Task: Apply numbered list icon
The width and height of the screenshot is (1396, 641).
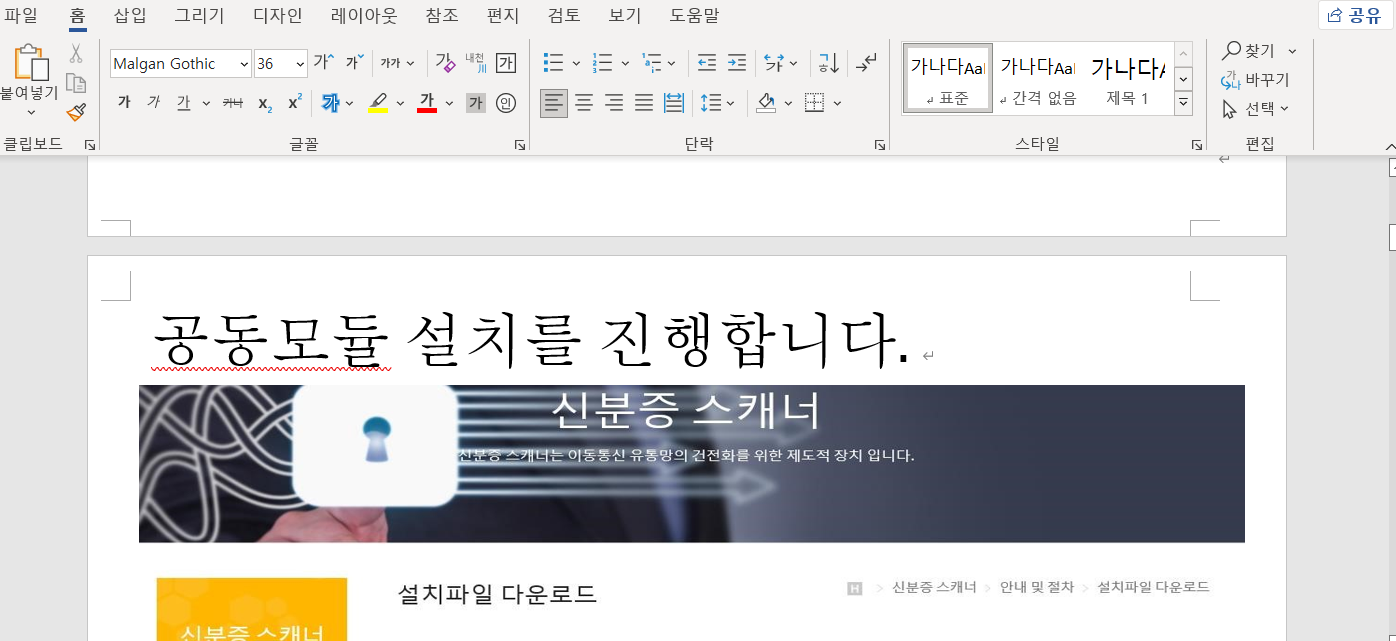Action: 603,63
